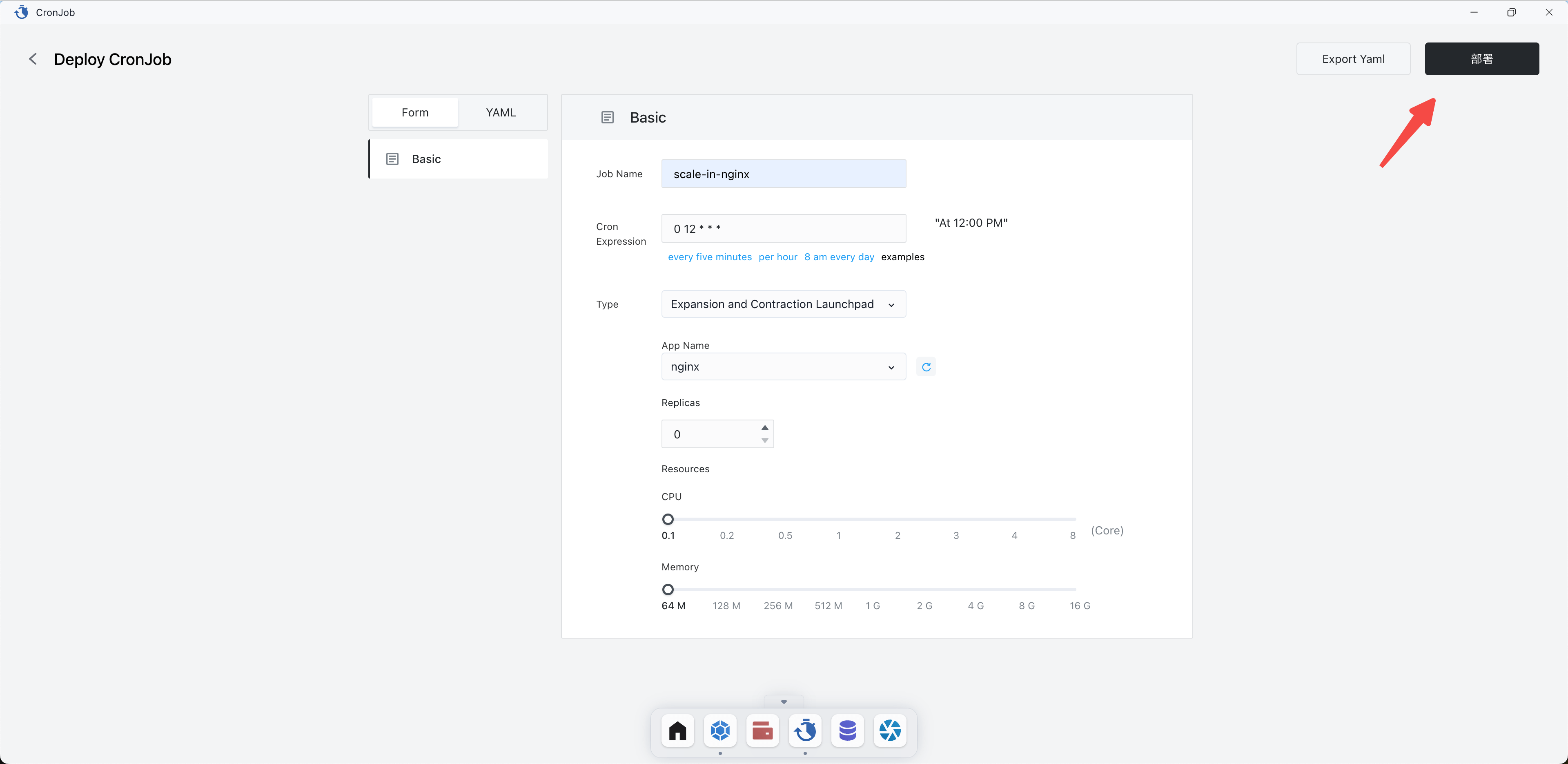Open the Type dropdown menu
This screenshot has height=764, width=1568.
pos(783,304)
